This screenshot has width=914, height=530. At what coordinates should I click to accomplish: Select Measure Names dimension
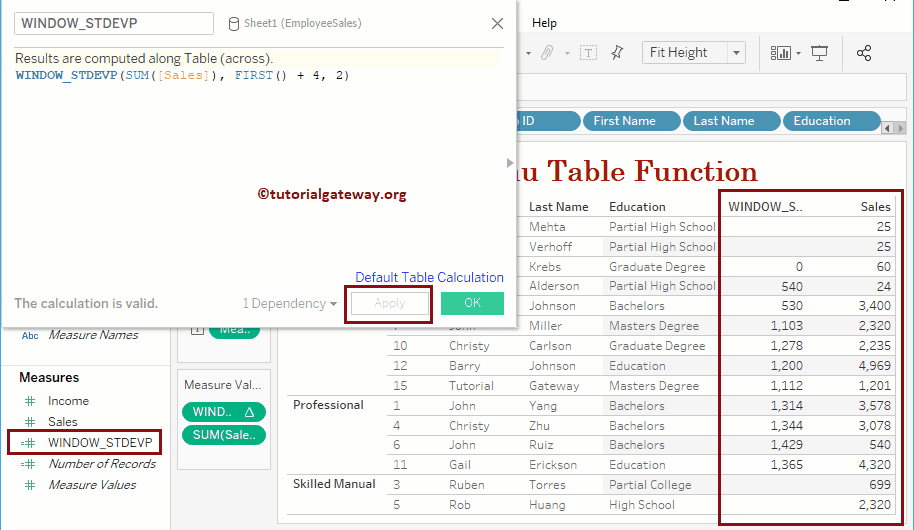[93, 335]
